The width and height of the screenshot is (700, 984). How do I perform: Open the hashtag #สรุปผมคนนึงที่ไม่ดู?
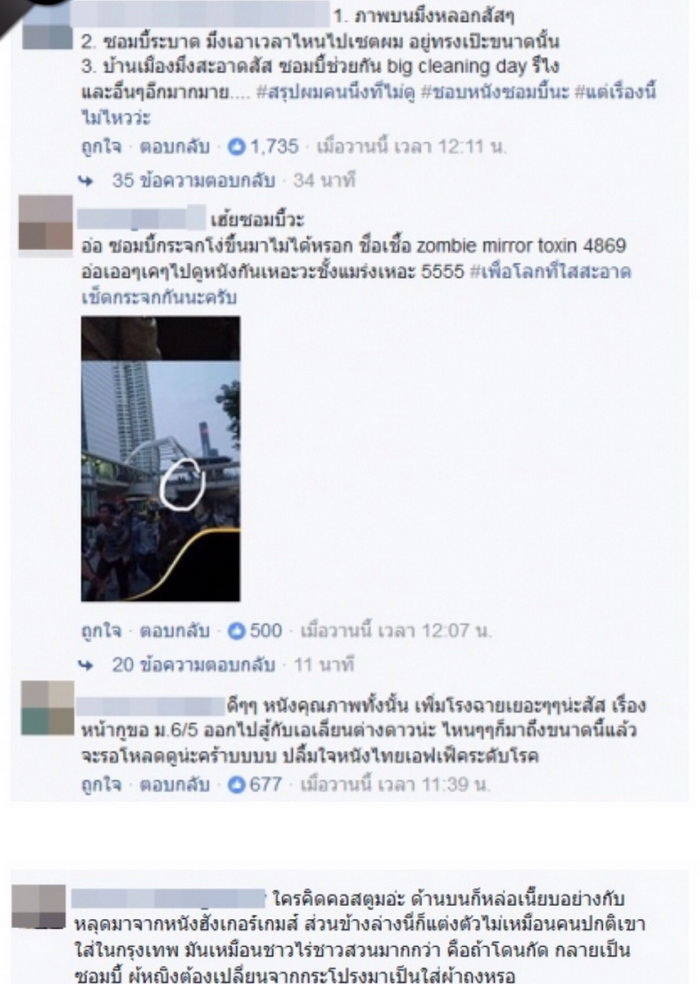[x=335, y=93]
